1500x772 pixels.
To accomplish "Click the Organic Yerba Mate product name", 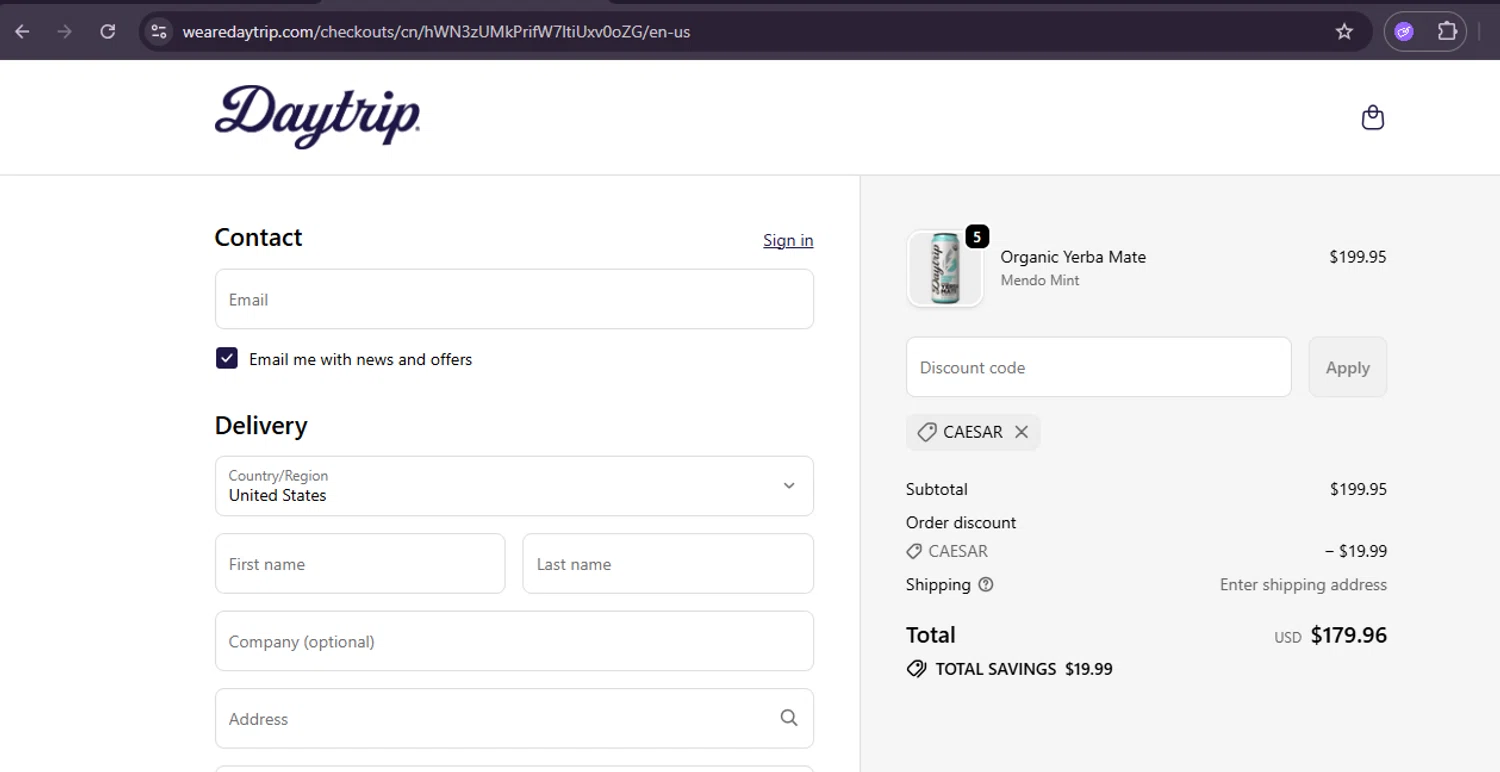I will click(x=1073, y=257).
